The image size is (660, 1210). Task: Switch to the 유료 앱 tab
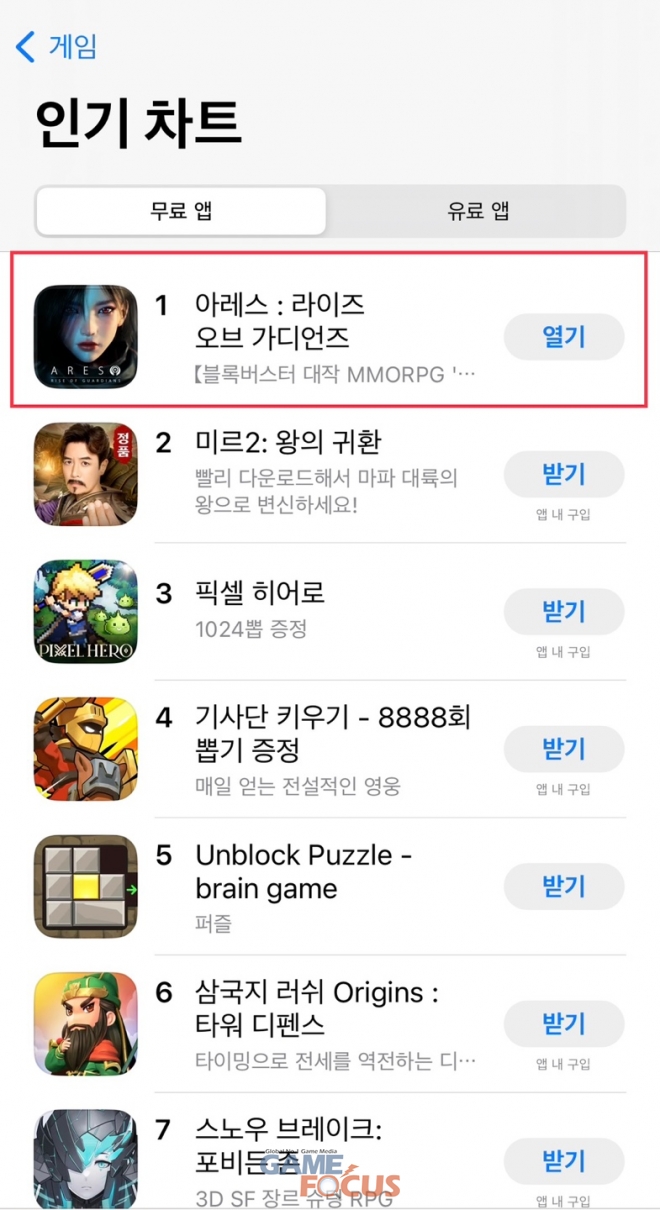point(478,211)
